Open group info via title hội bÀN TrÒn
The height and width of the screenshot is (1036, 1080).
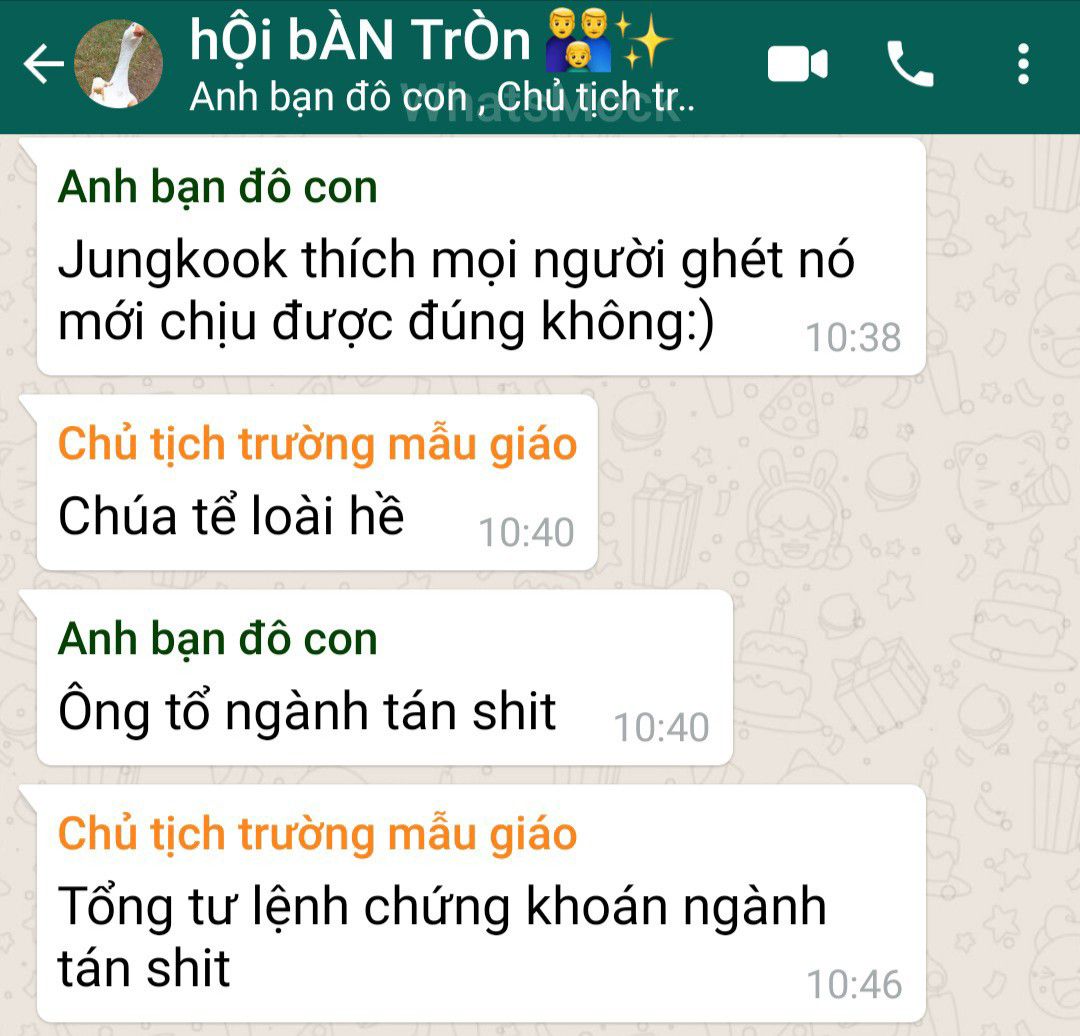tap(360, 40)
